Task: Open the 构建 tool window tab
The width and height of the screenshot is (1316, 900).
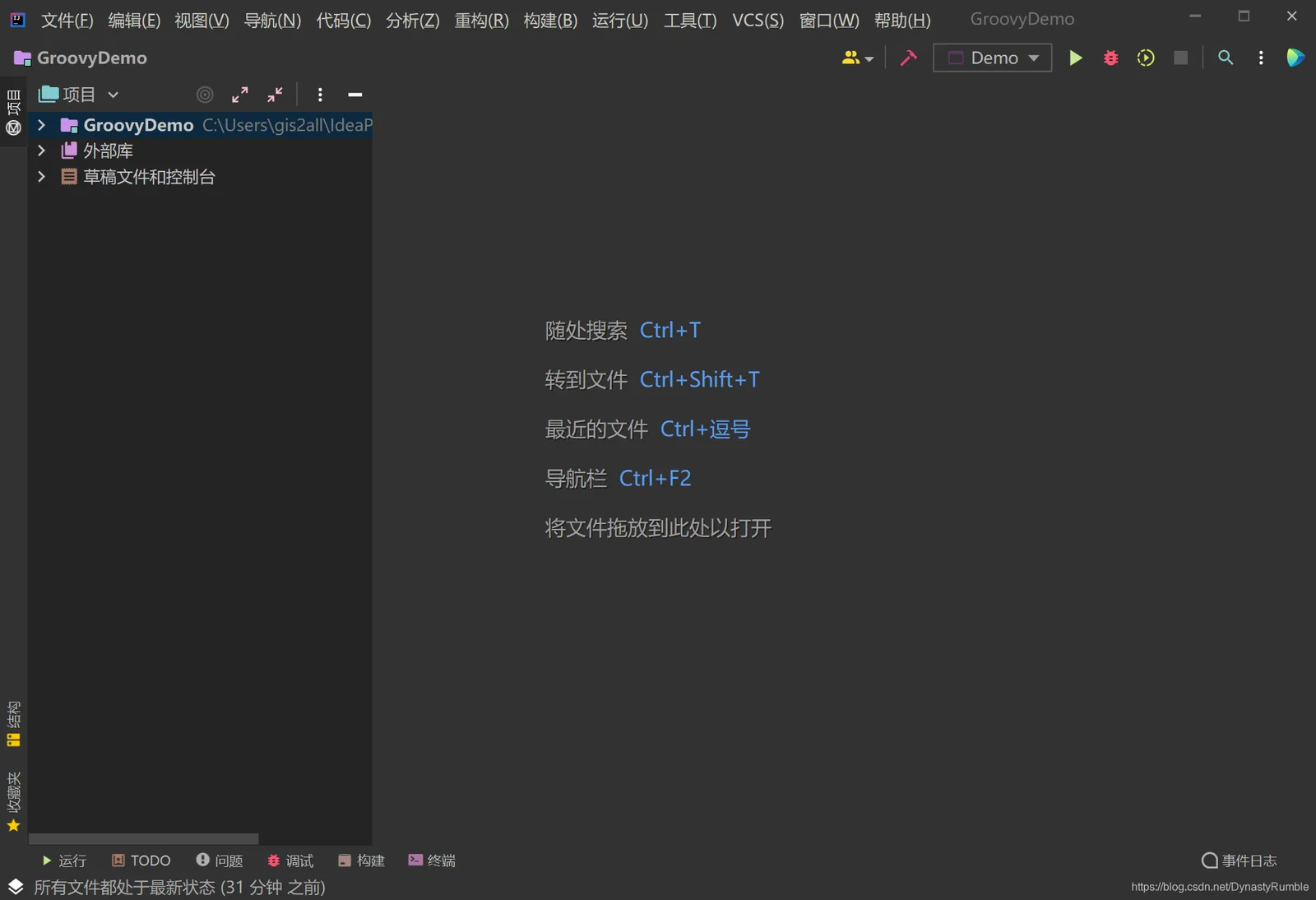Action: [361, 861]
